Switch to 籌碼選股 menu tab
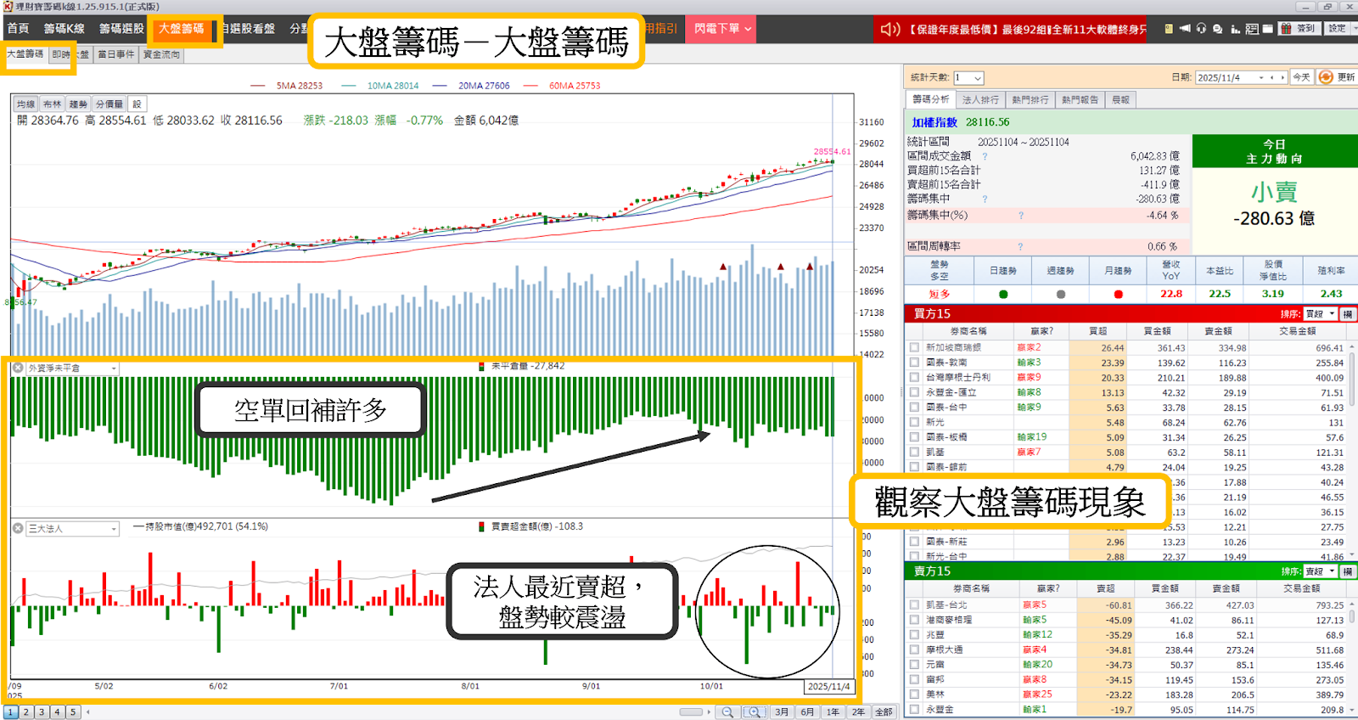The width and height of the screenshot is (1358, 720). [x=121, y=29]
